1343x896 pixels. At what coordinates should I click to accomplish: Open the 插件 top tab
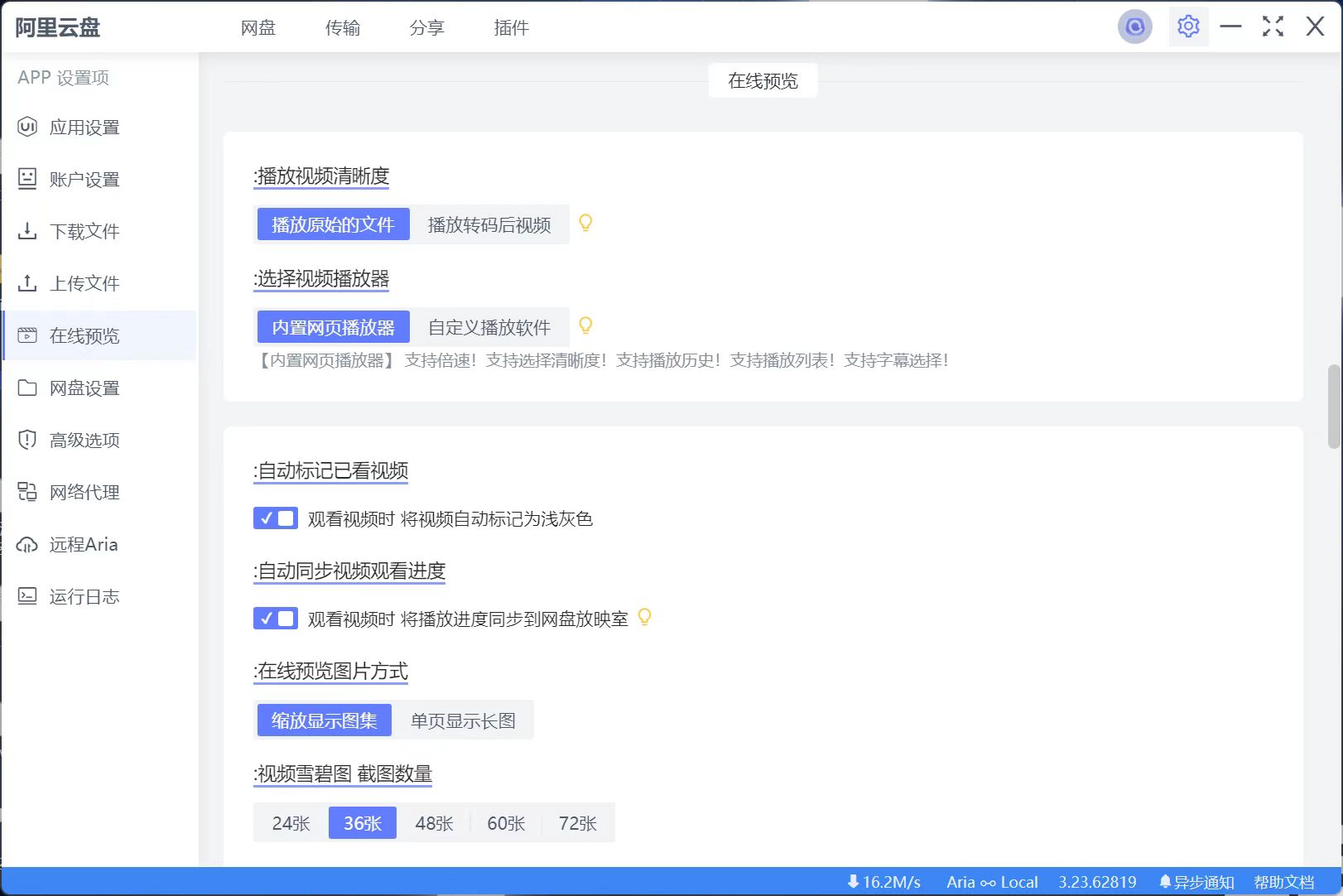[x=512, y=27]
